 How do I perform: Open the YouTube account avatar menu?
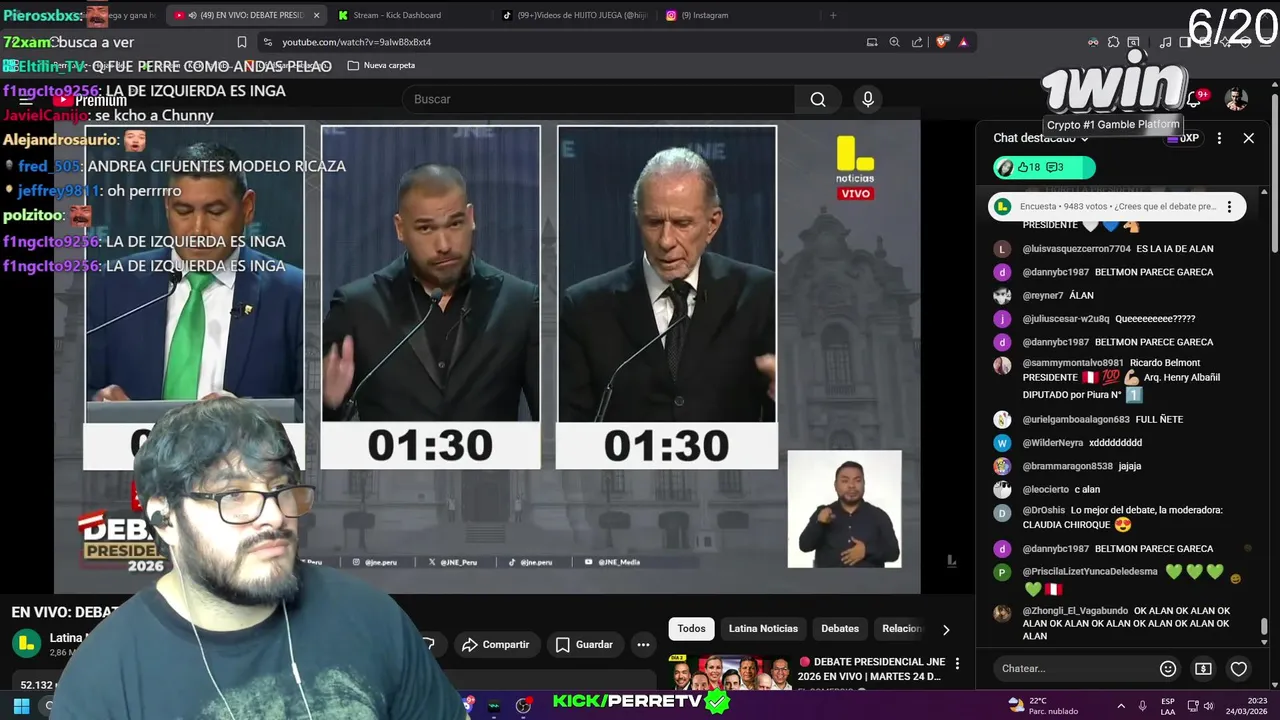pos(1237,99)
